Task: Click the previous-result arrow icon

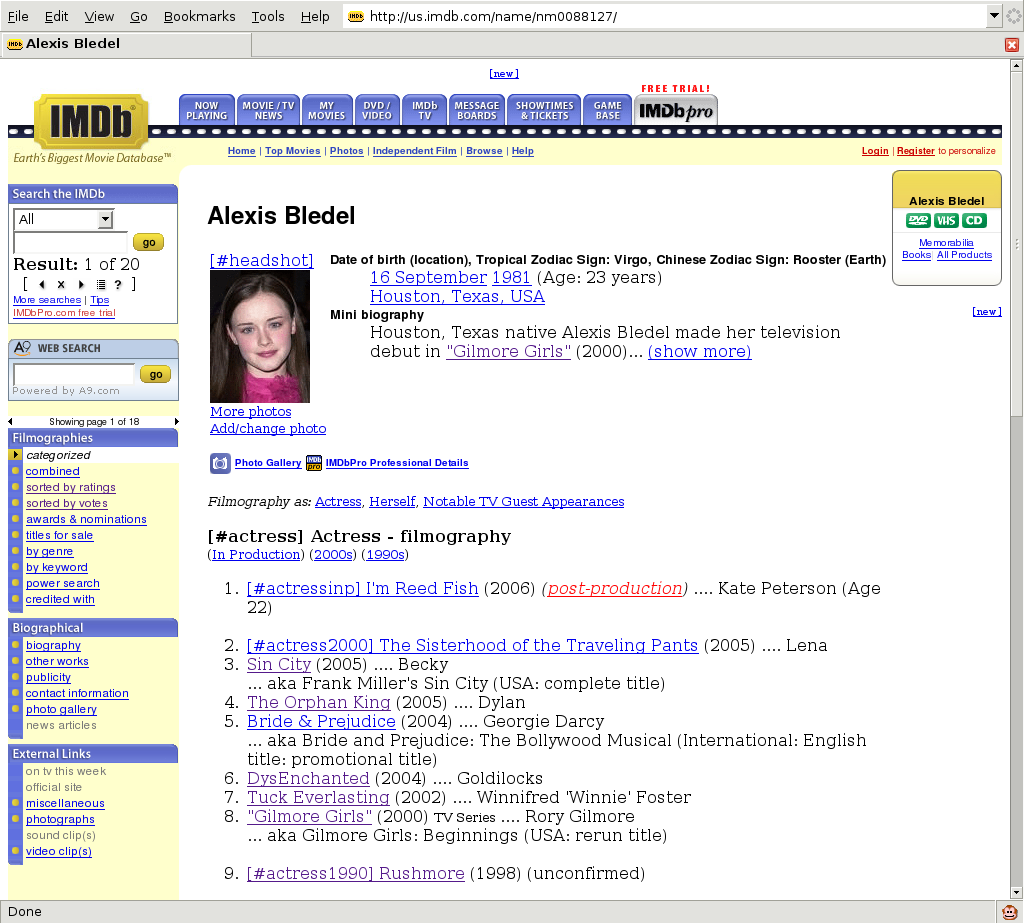Action: pyautogui.click(x=41, y=284)
